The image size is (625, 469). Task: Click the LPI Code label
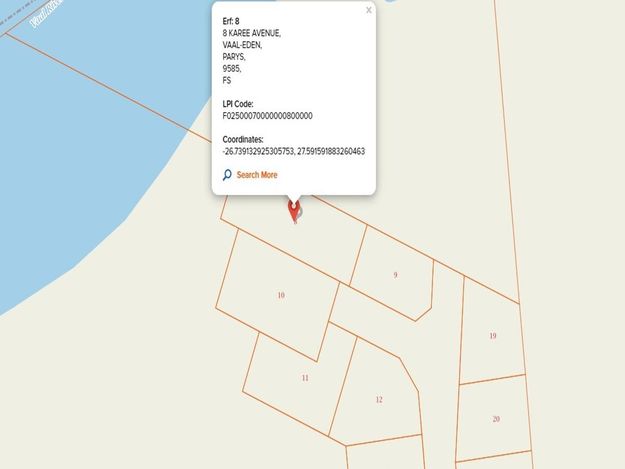click(x=238, y=104)
